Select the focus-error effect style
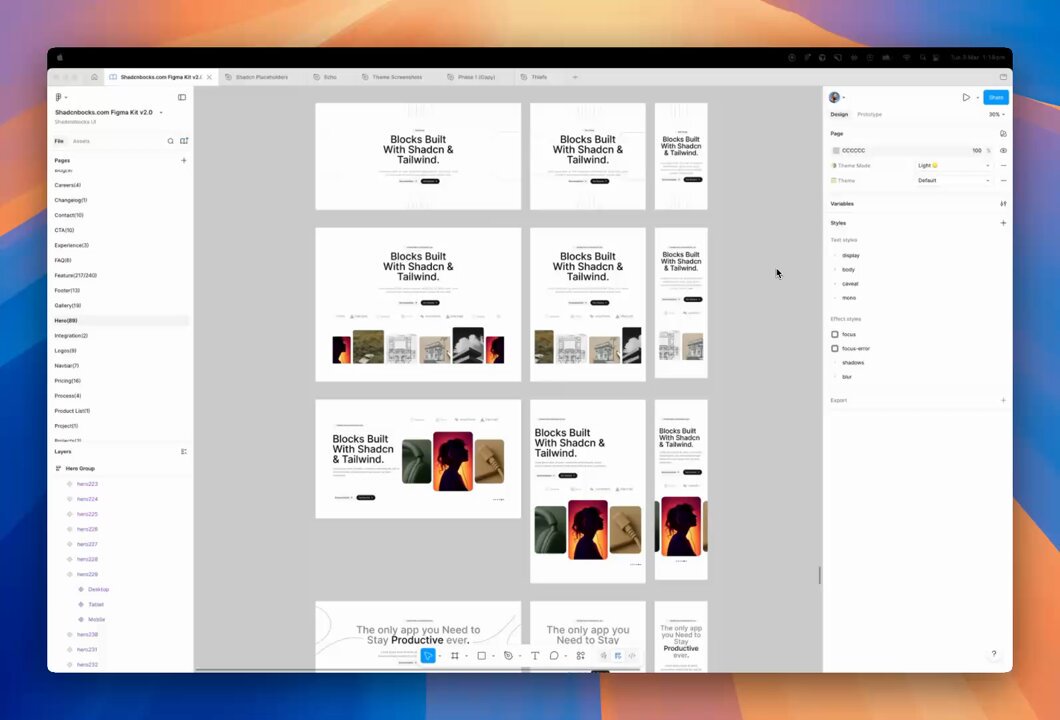 coord(856,349)
